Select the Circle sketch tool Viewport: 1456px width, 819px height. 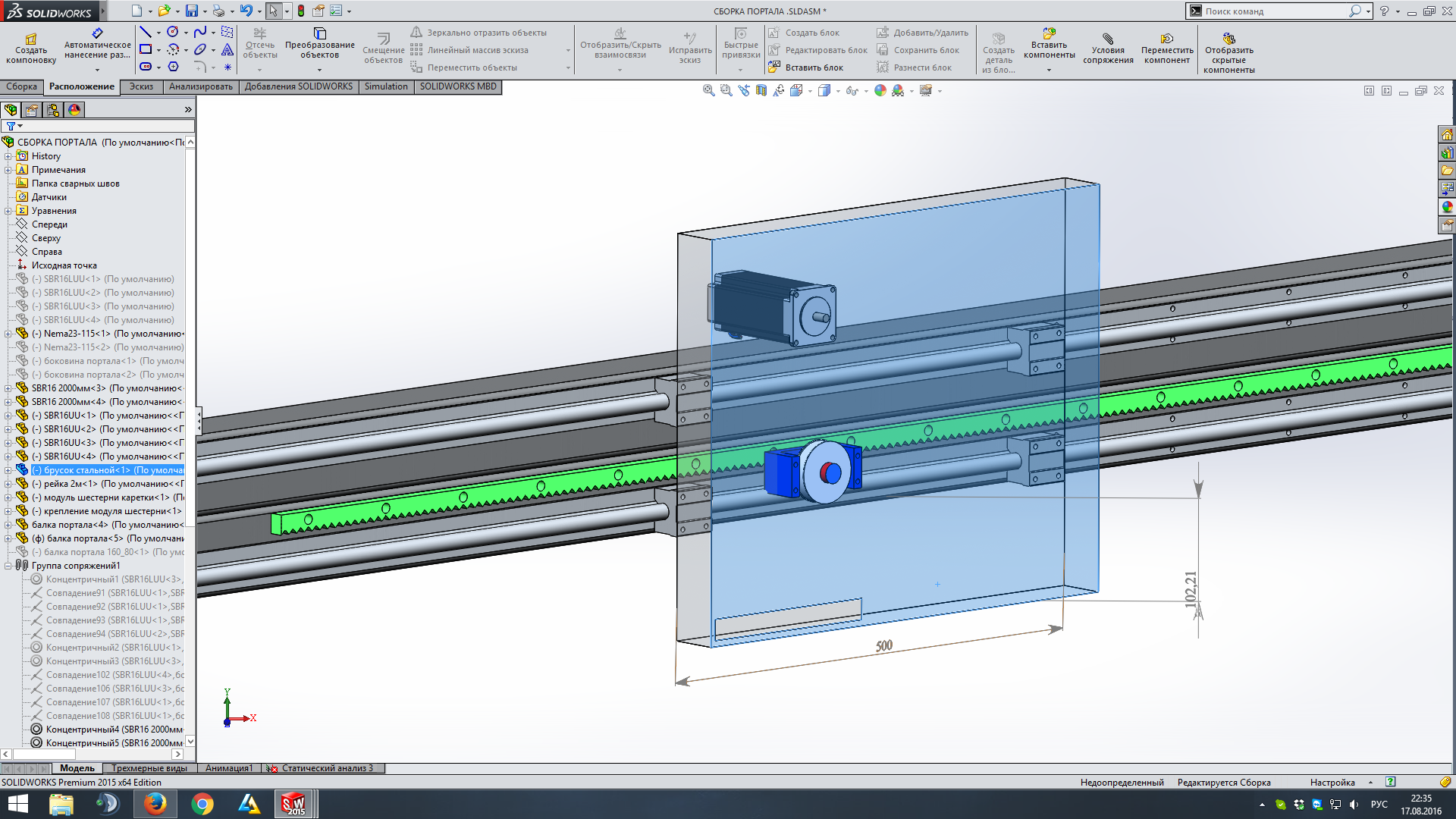(x=173, y=32)
